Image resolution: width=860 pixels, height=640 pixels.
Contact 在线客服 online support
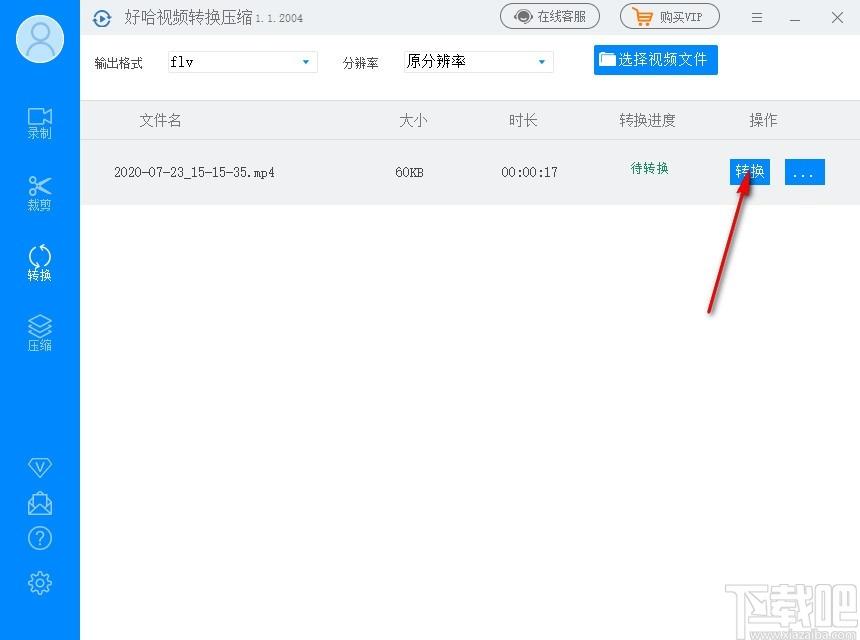click(550, 17)
